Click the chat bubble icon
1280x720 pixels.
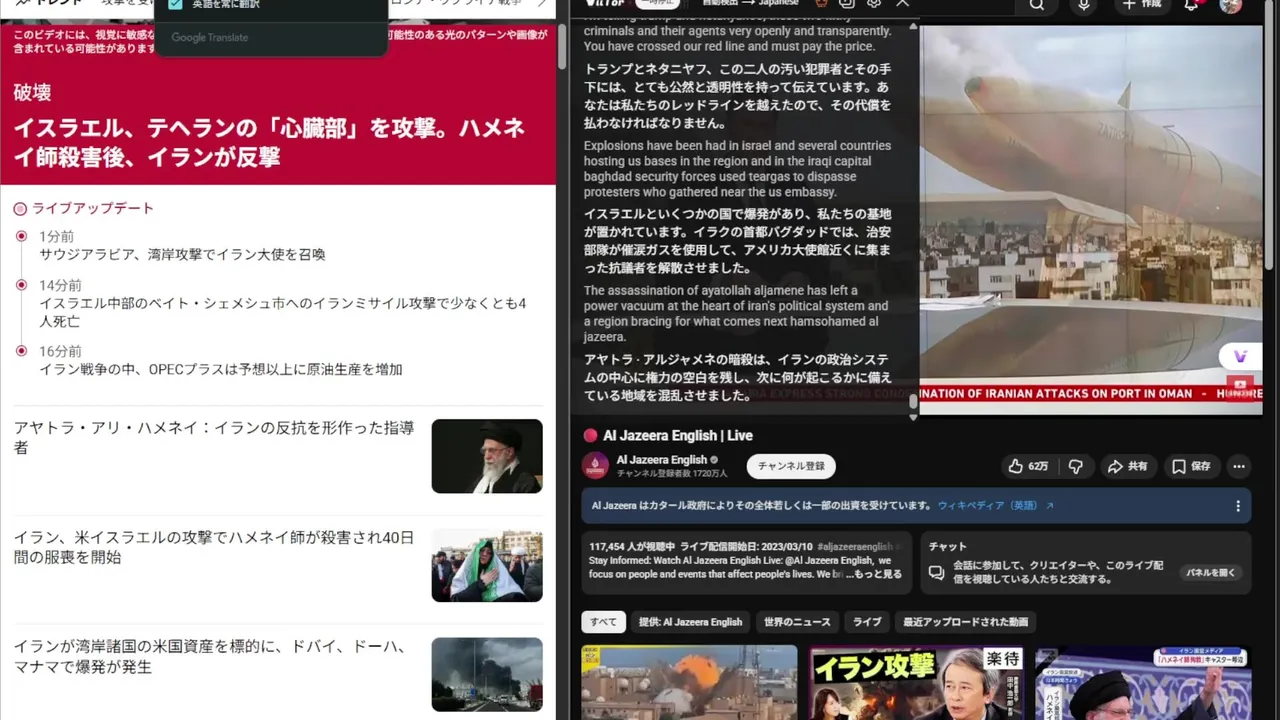[936, 573]
